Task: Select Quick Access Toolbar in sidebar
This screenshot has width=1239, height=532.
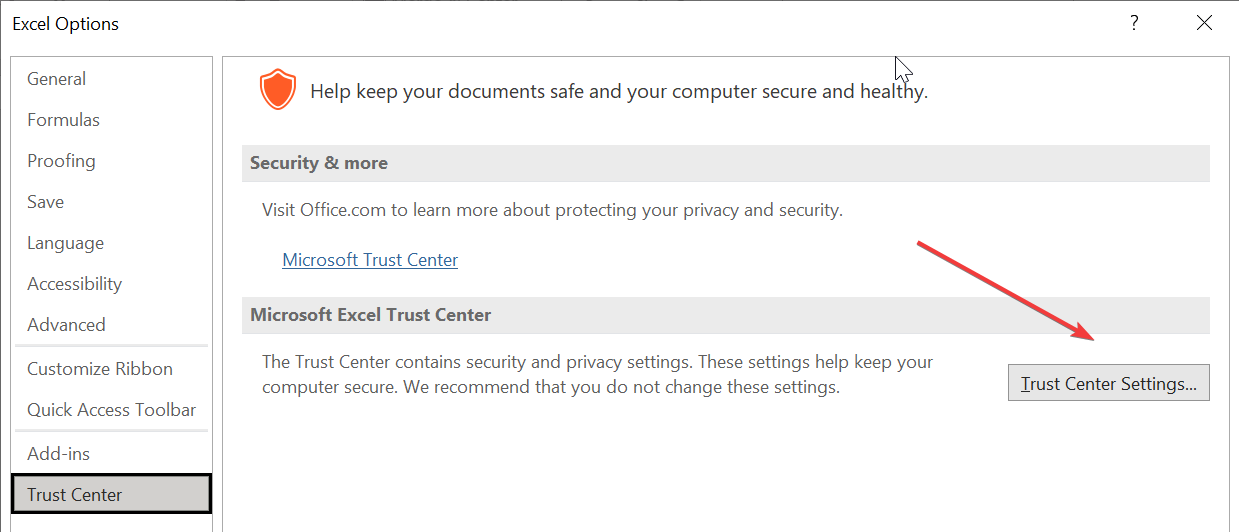Action: pyautogui.click(x=111, y=410)
